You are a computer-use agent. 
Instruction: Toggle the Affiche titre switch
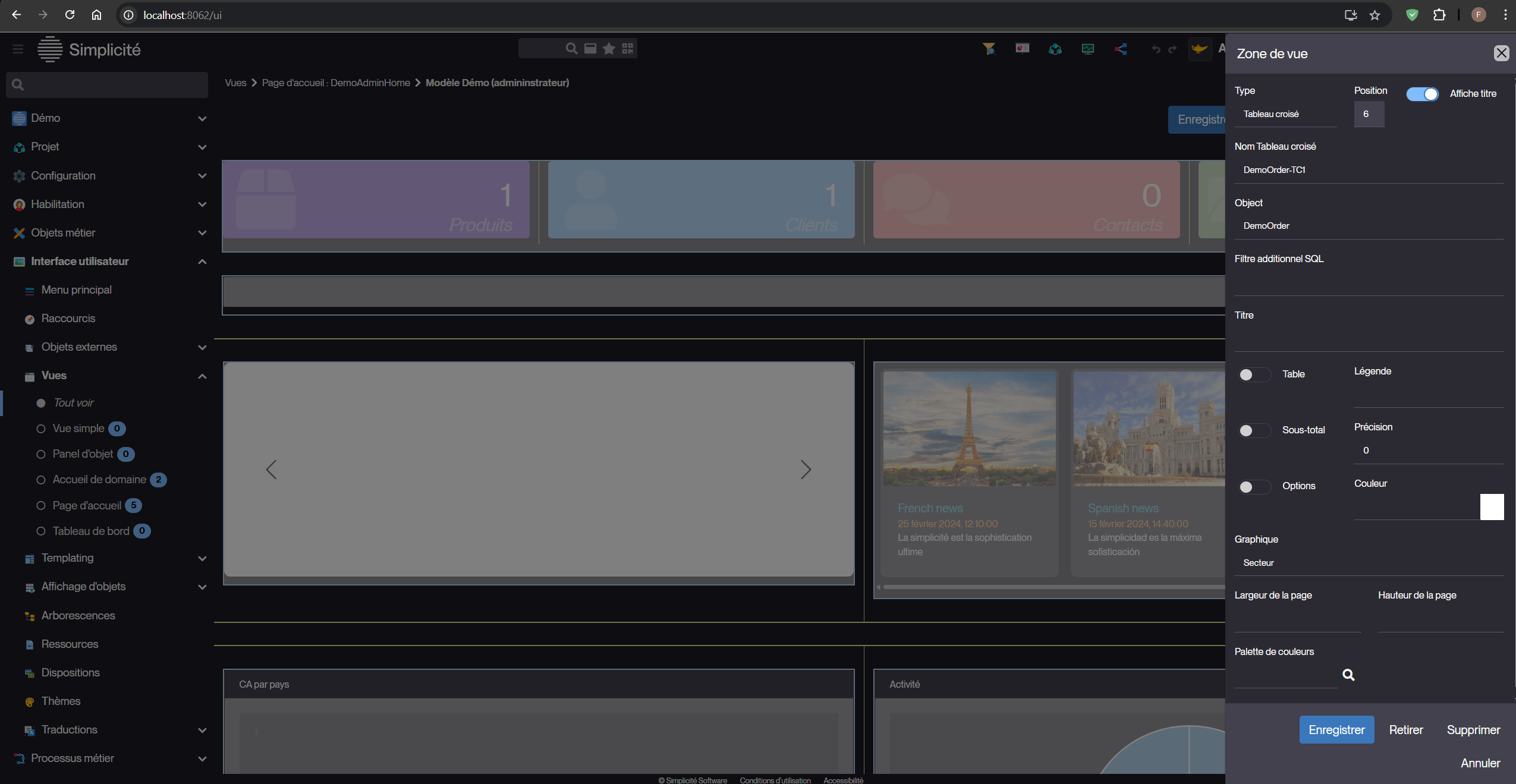point(1422,94)
